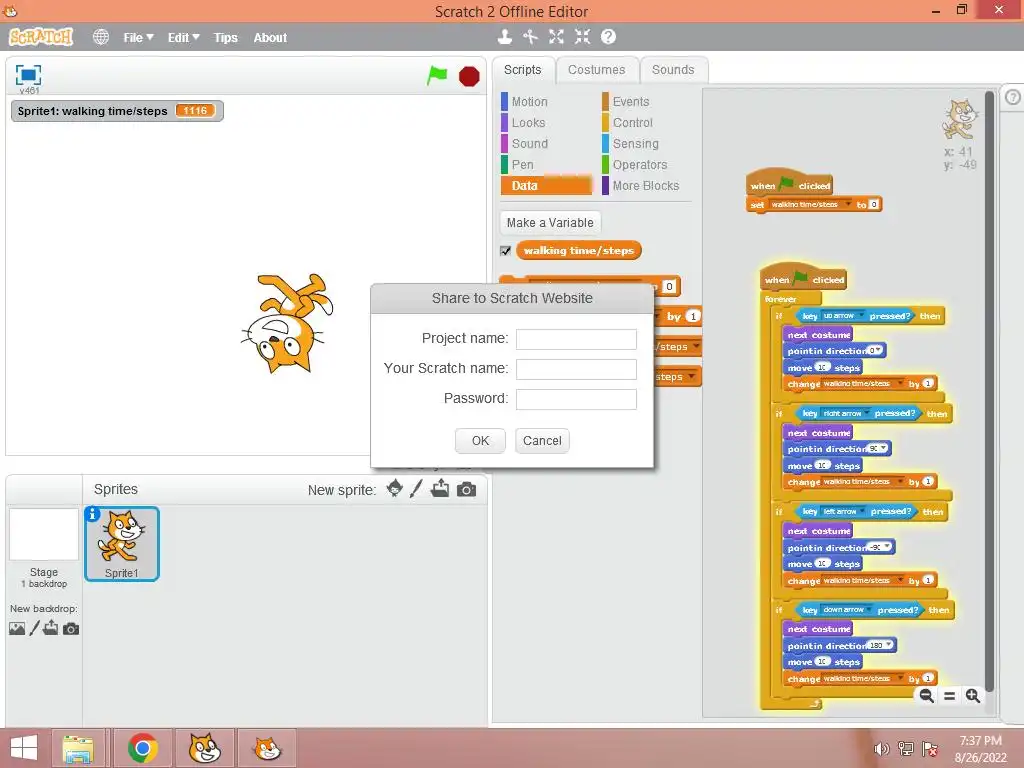Screen dimensions: 1024x768
Task: Open the Edit menu
Action: pyautogui.click(x=184, y=38)
